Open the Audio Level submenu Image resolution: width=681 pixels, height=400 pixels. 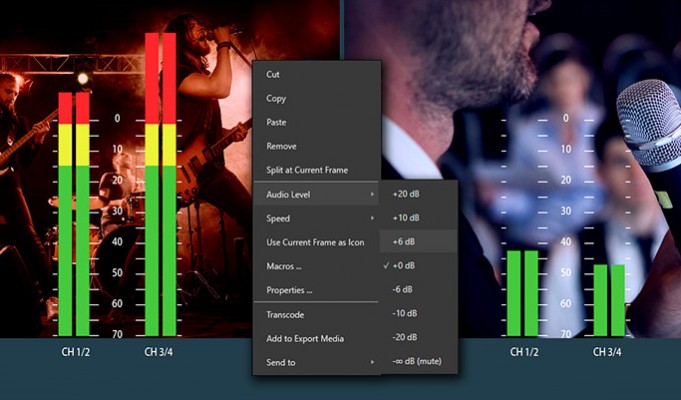point(317,194)
